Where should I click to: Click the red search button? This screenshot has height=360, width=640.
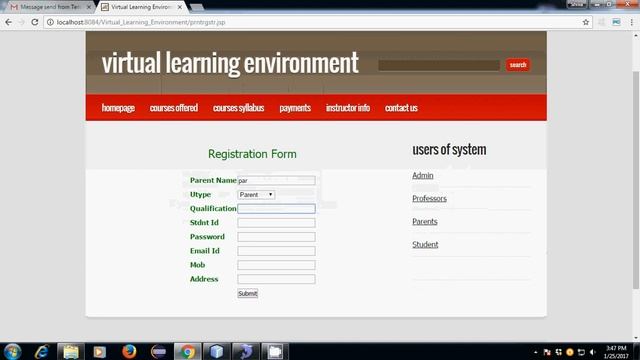coord(518,65)
